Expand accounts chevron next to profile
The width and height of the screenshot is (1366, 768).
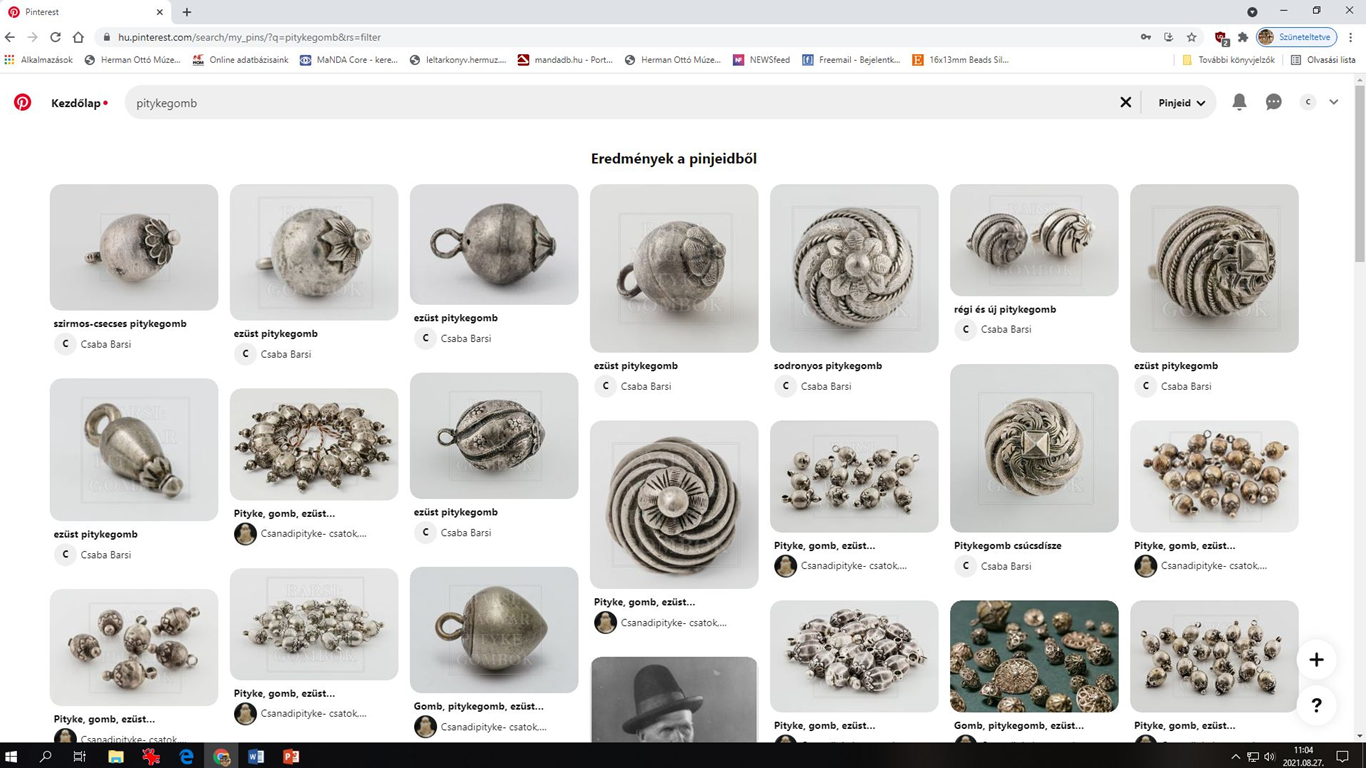[x=1333, y=102]
